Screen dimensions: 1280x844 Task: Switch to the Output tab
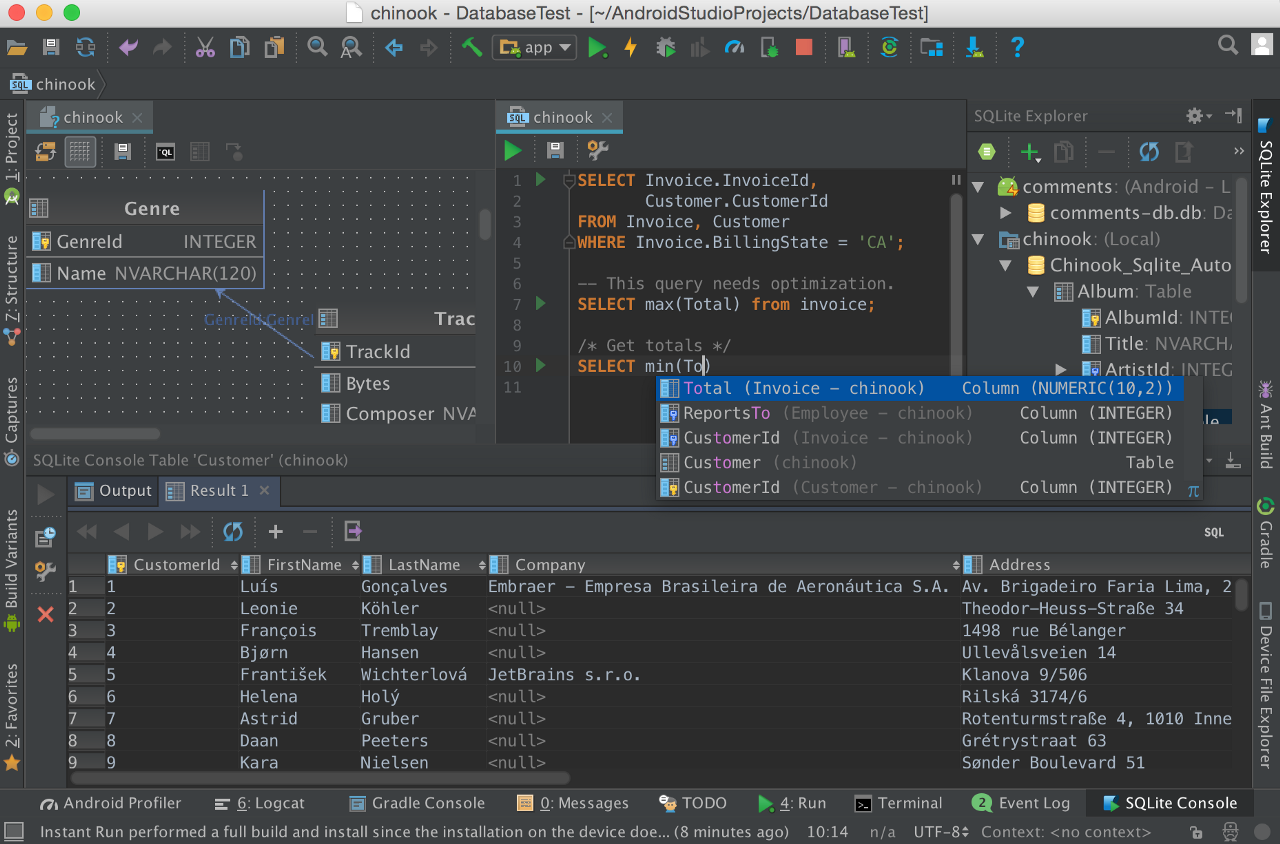pyautogui.click(x=114, y=491)
